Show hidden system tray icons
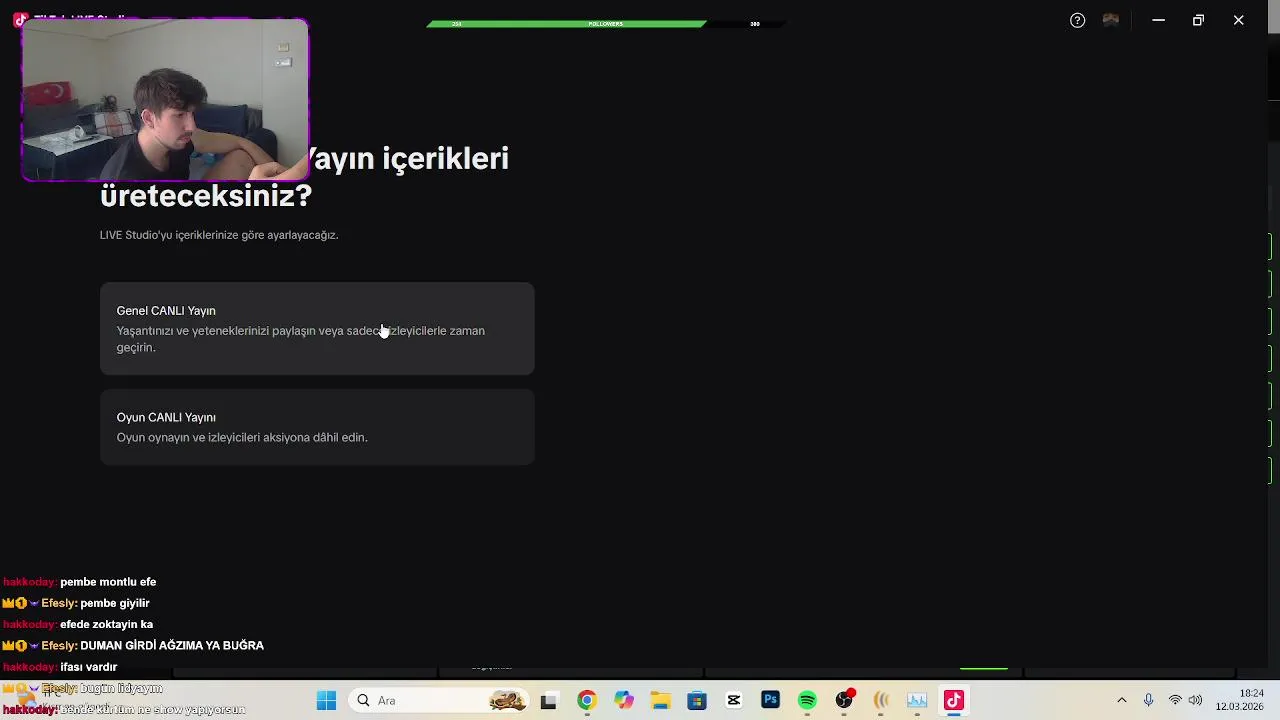1280x720 pixels. [x=1121, y=700]
